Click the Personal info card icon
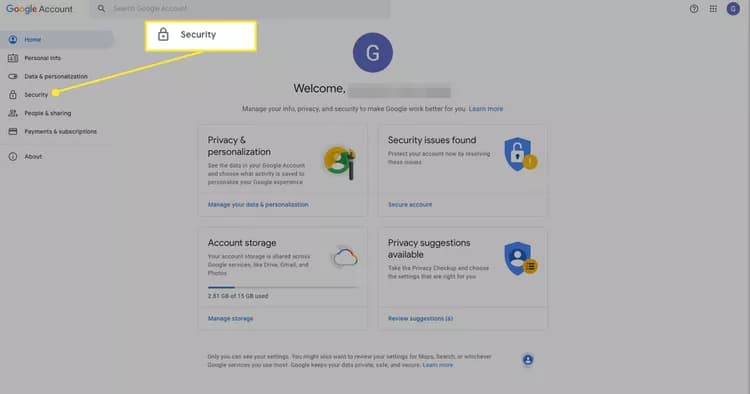This screenshot has width=750, height=394. click(13, 58)
